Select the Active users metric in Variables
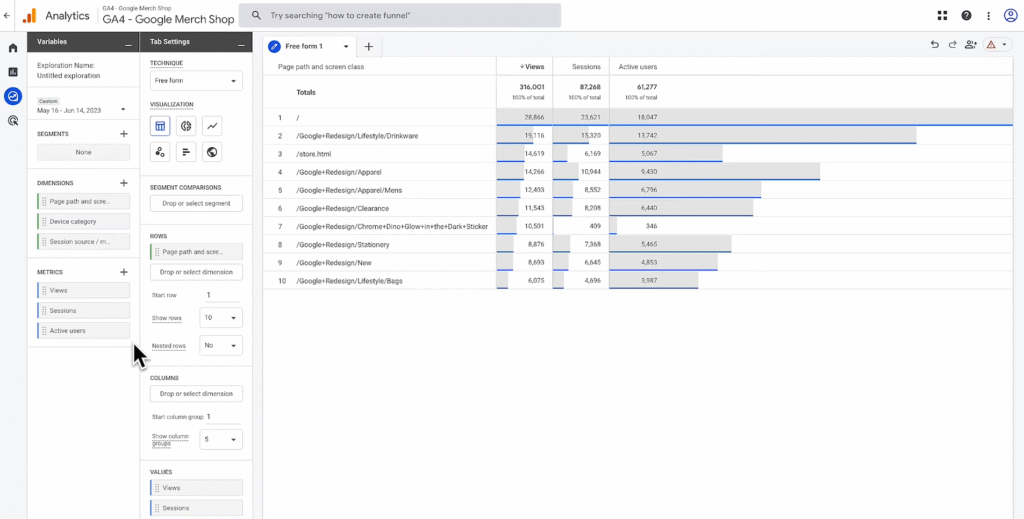1024x519 pixels. (x=83, y=330)
